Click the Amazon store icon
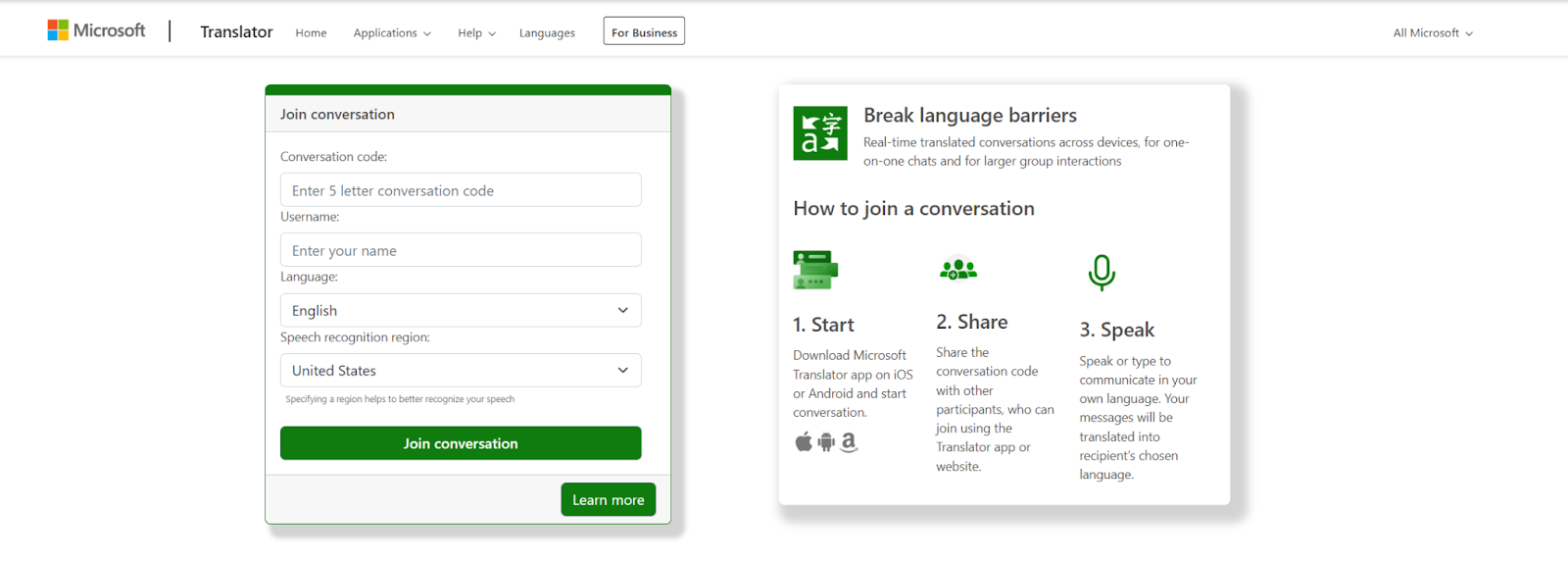 click(x=849, y=442)
